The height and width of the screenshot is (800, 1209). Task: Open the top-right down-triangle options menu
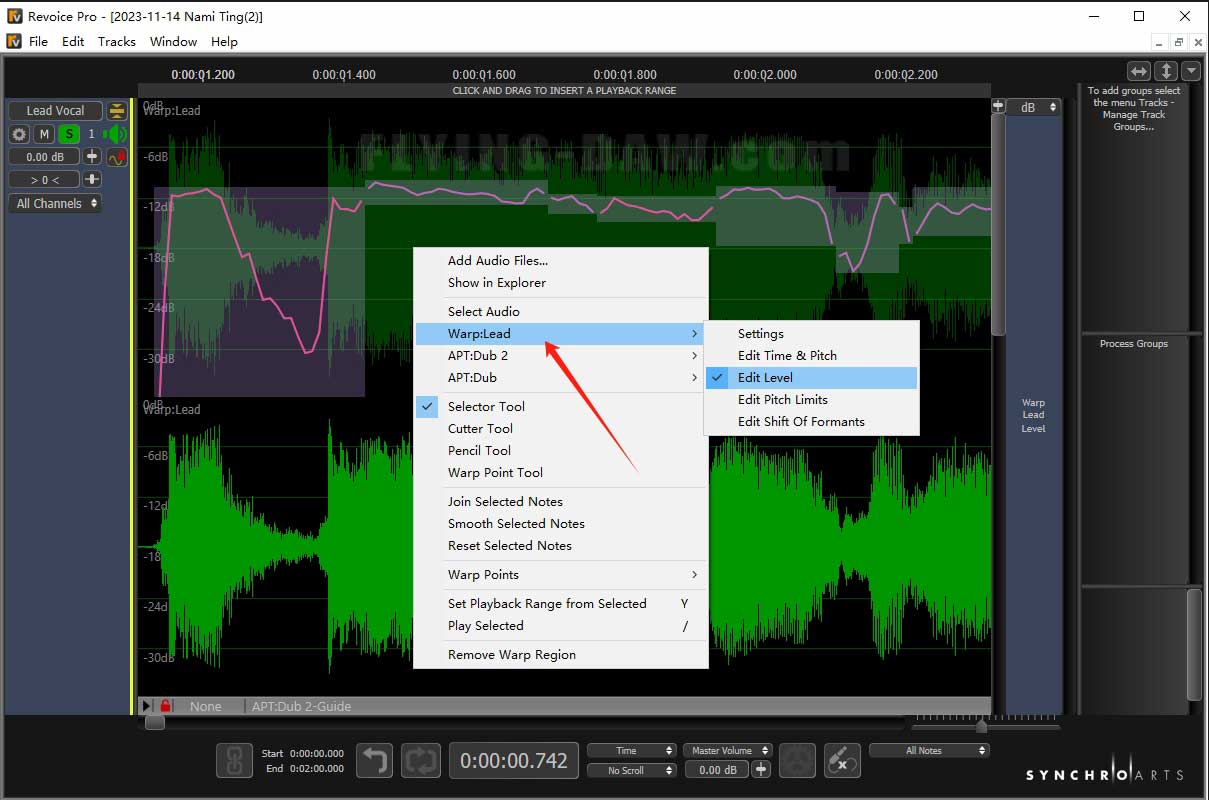(x=1191, y=71)
